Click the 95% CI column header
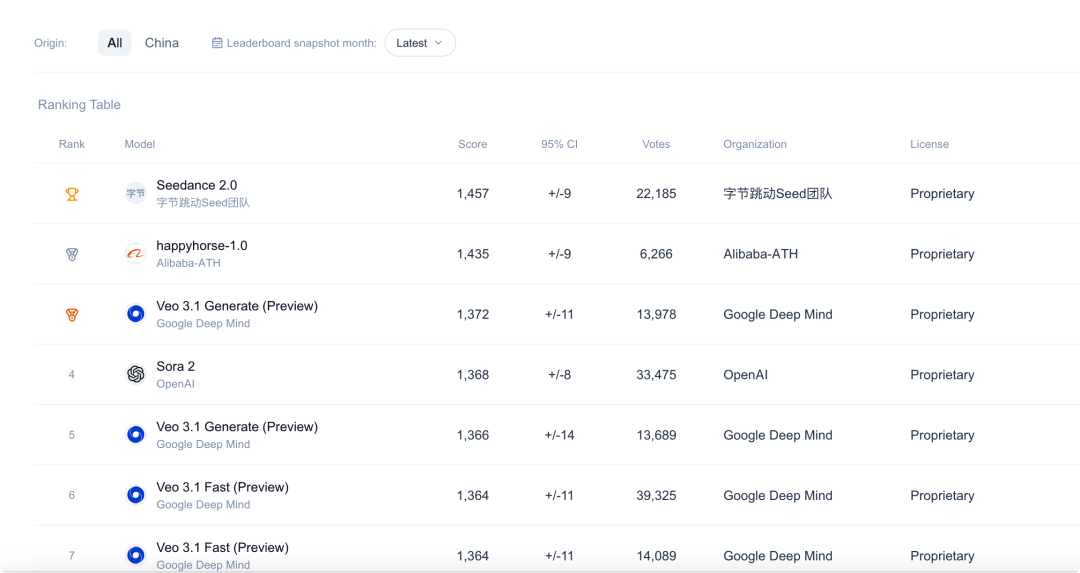Viewport: 1080px width, 573px height. click(559, 144)
